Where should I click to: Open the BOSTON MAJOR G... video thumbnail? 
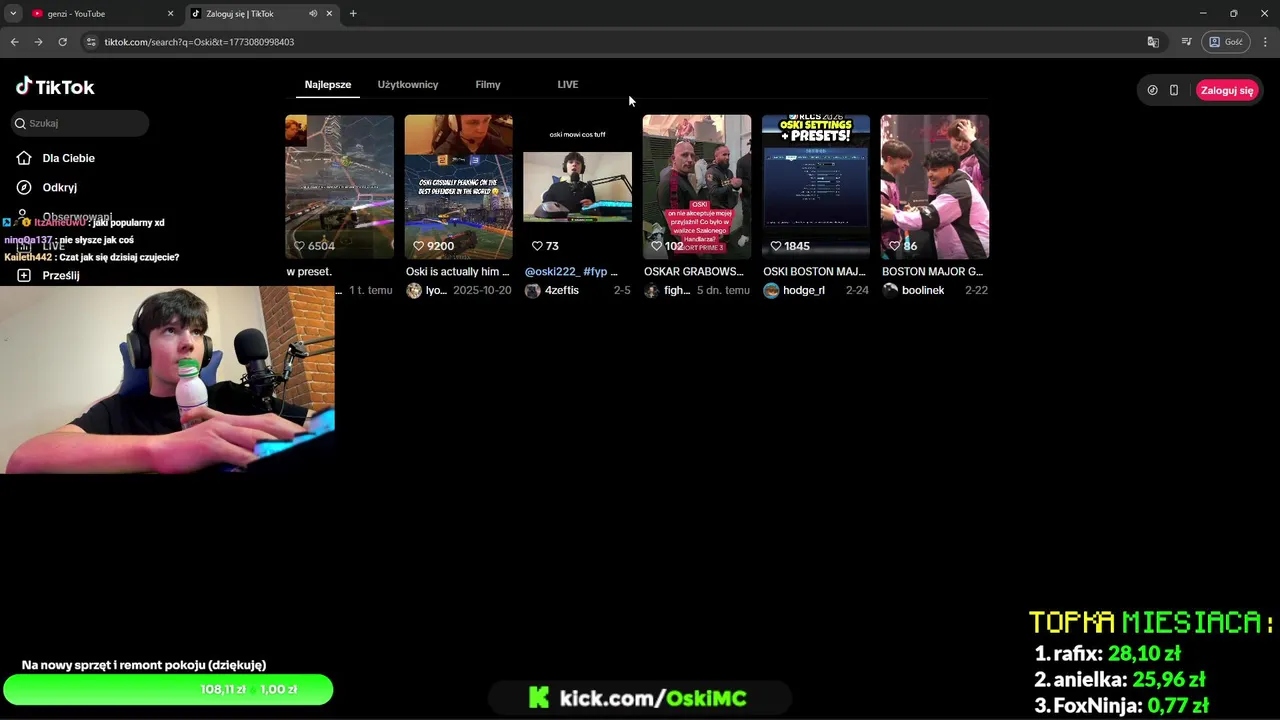(x=935, y=187)
